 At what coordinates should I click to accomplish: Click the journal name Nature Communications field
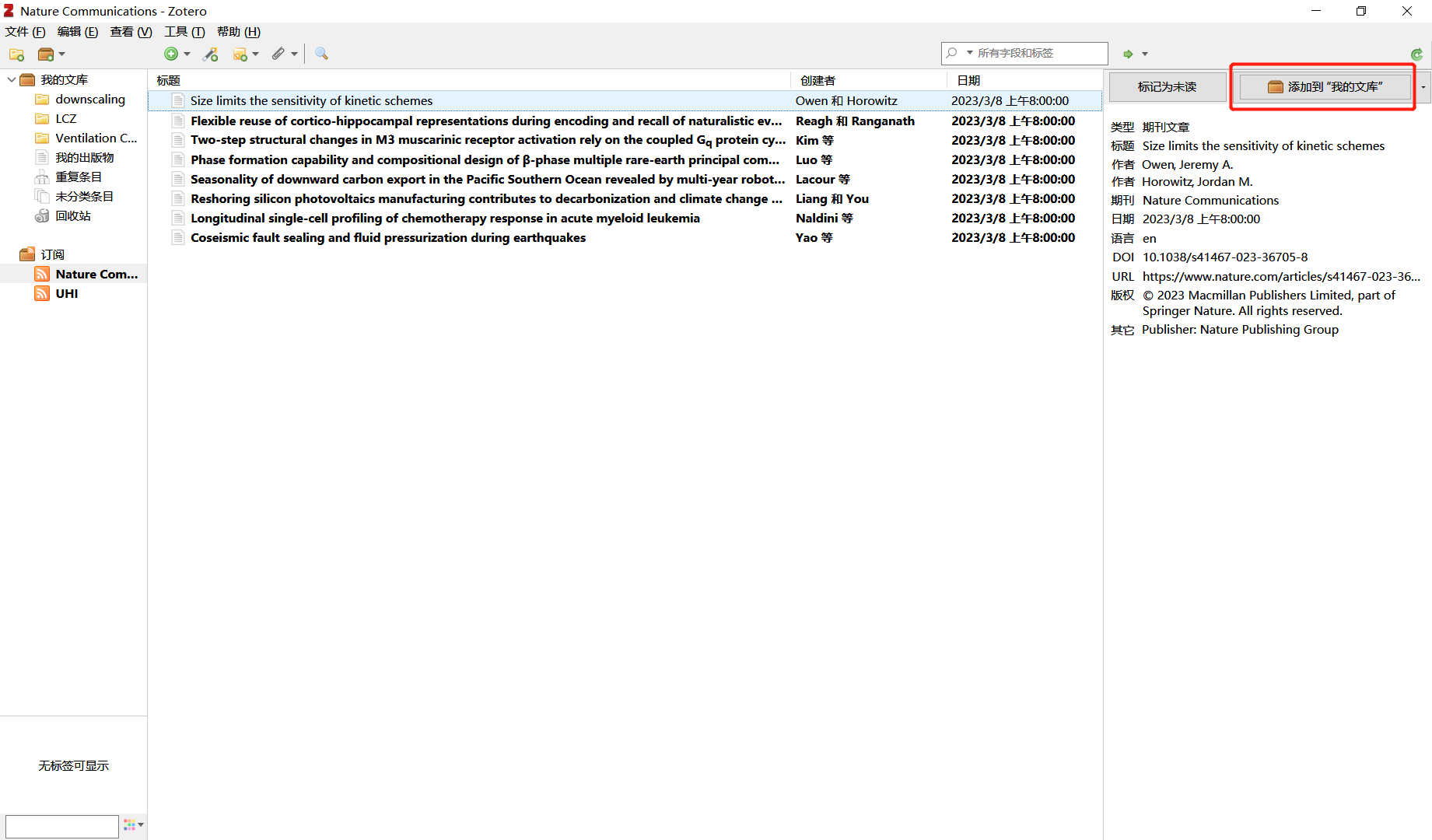(1210, 201)
